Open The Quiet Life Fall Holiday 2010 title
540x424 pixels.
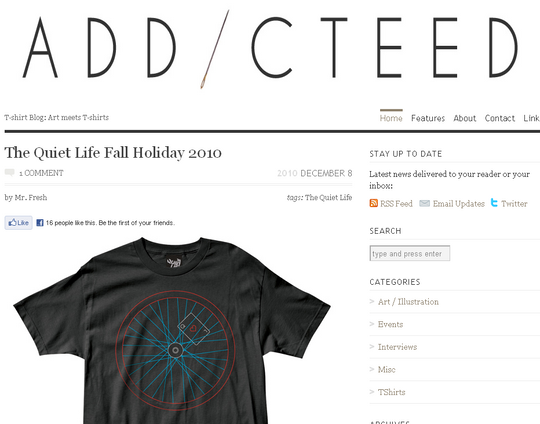[x=113, y=153]
